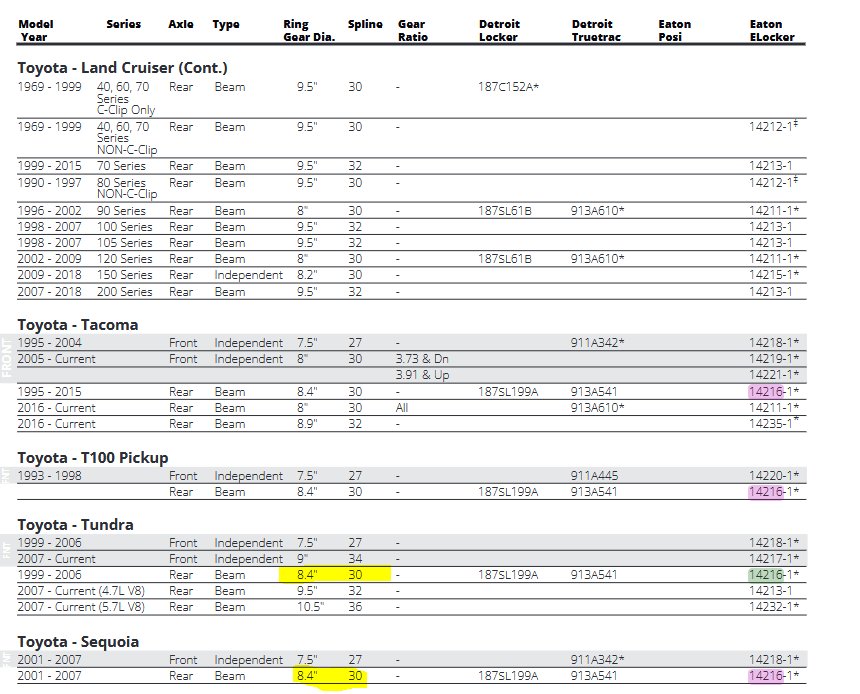Select ELocker part number 14219-1*
The image size is (860, 694).
pos(774,359)
